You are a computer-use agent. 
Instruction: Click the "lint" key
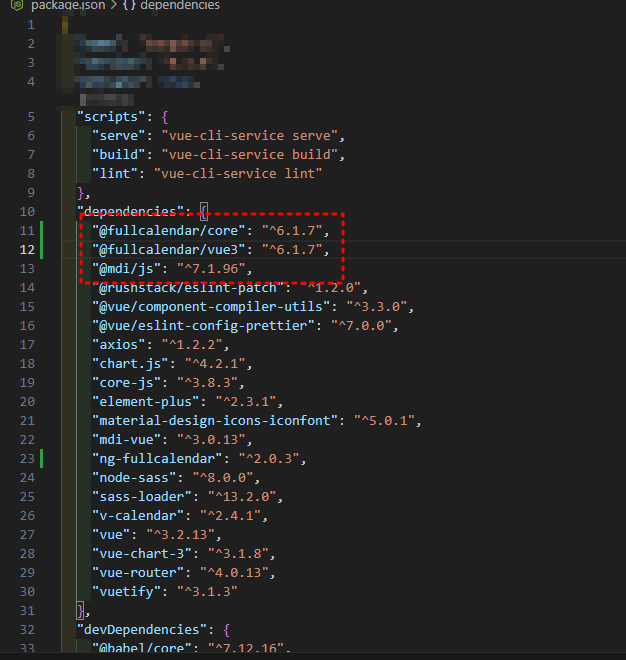pos(115,173)
